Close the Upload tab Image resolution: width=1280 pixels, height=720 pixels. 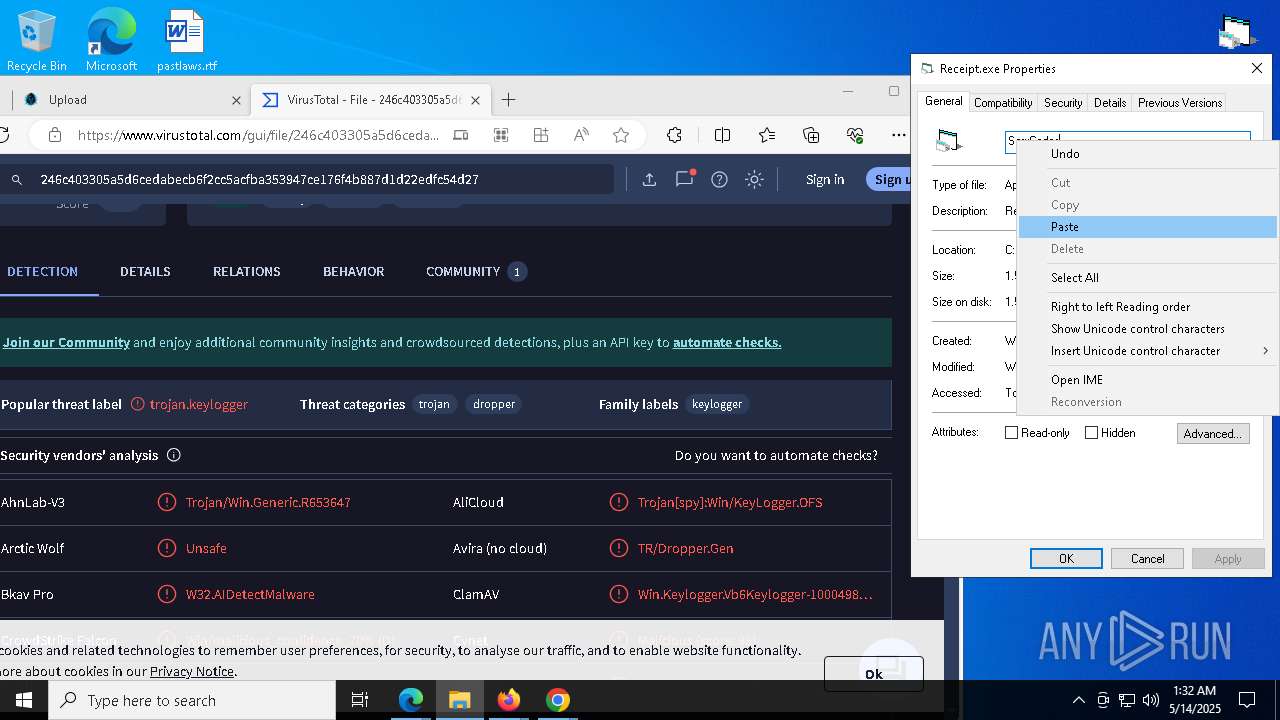236,100
